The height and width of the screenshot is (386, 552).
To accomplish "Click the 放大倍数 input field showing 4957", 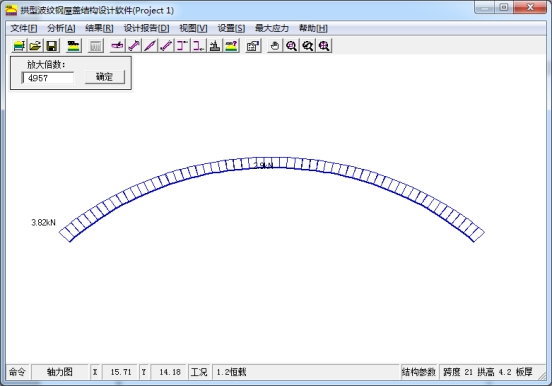I will click(x=48, y=78).
